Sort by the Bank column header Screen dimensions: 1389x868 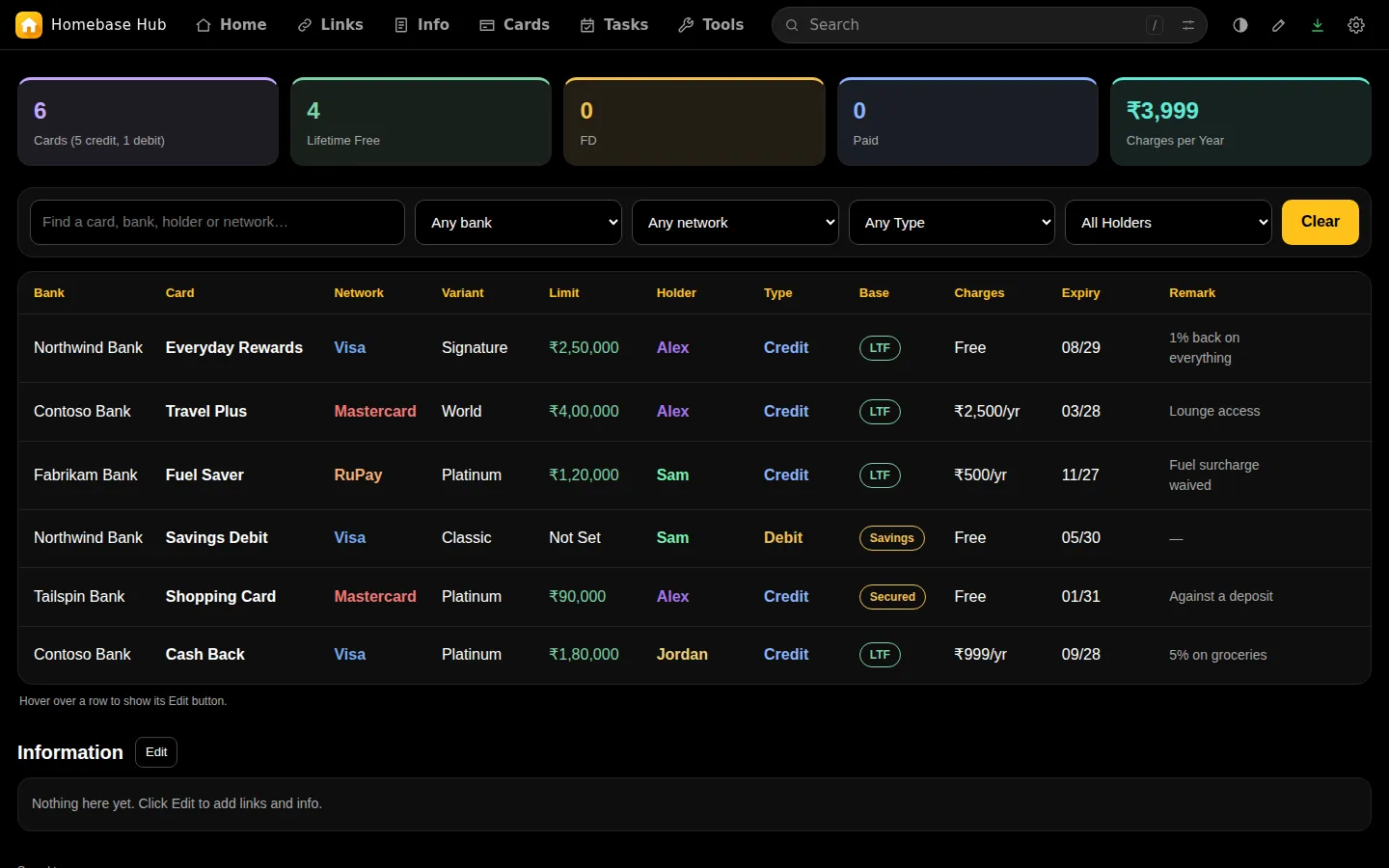click(49, 293)
